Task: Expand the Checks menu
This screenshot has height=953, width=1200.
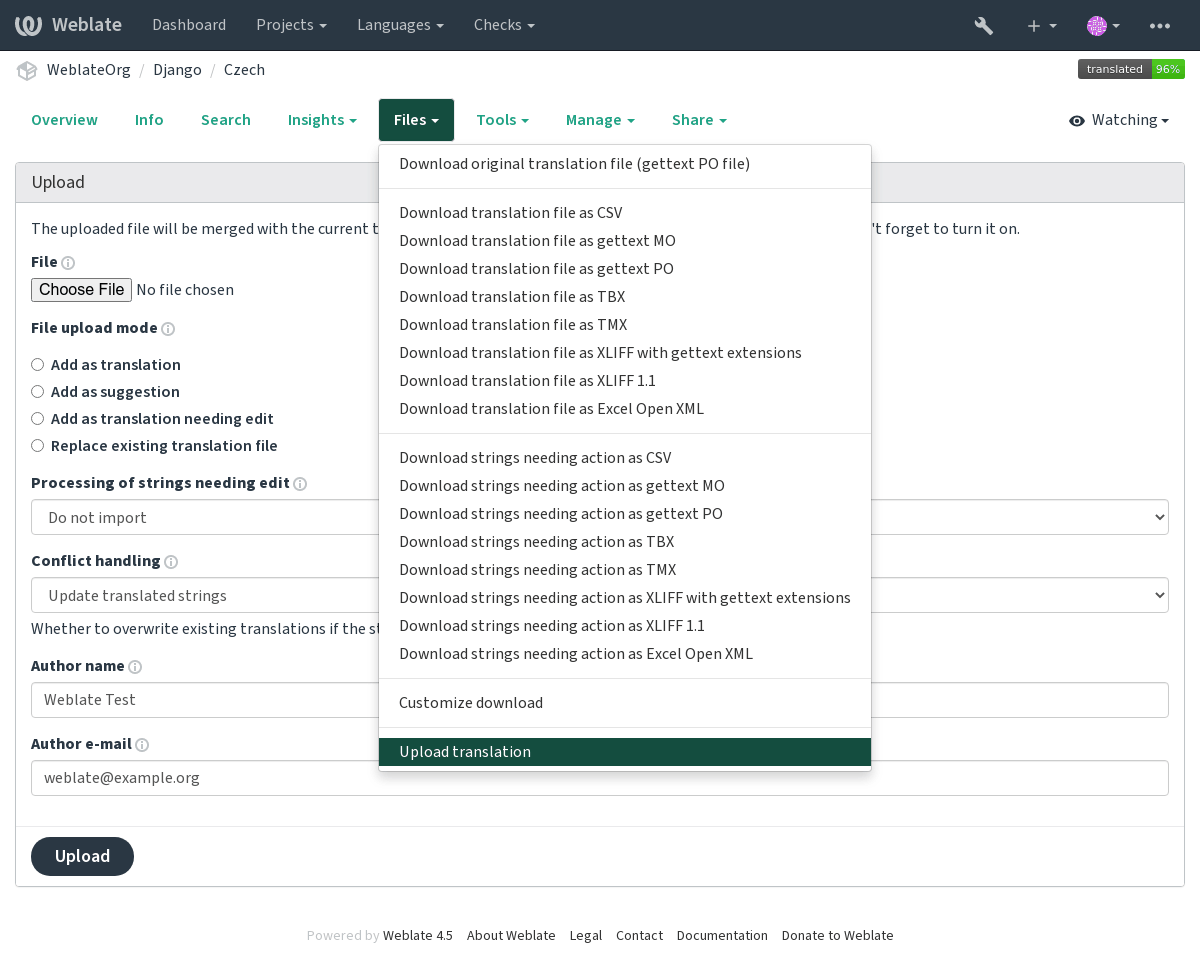Action: coord(504,25)
